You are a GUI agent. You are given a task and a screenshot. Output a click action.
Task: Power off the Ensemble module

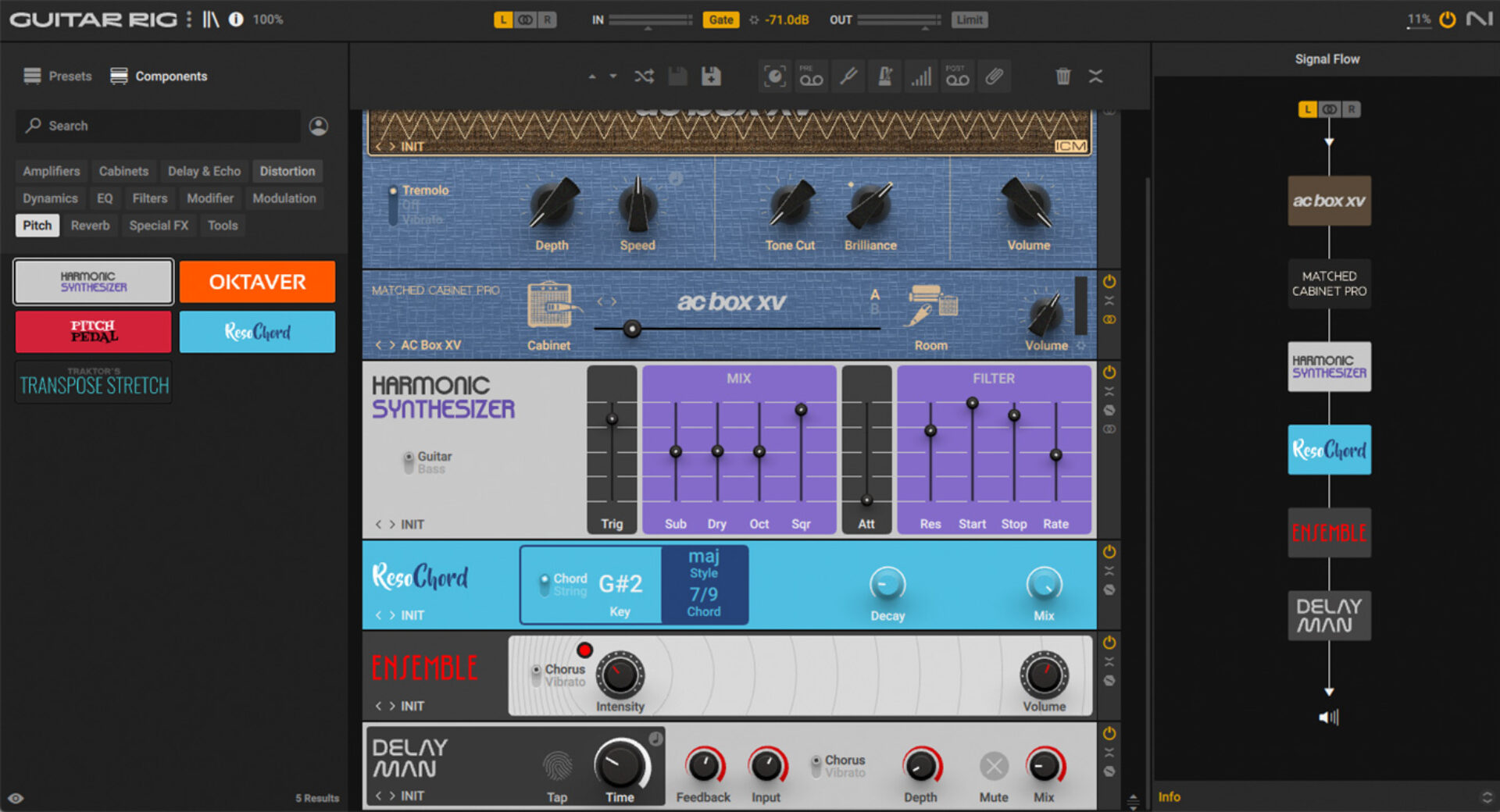coord(1109,643)
